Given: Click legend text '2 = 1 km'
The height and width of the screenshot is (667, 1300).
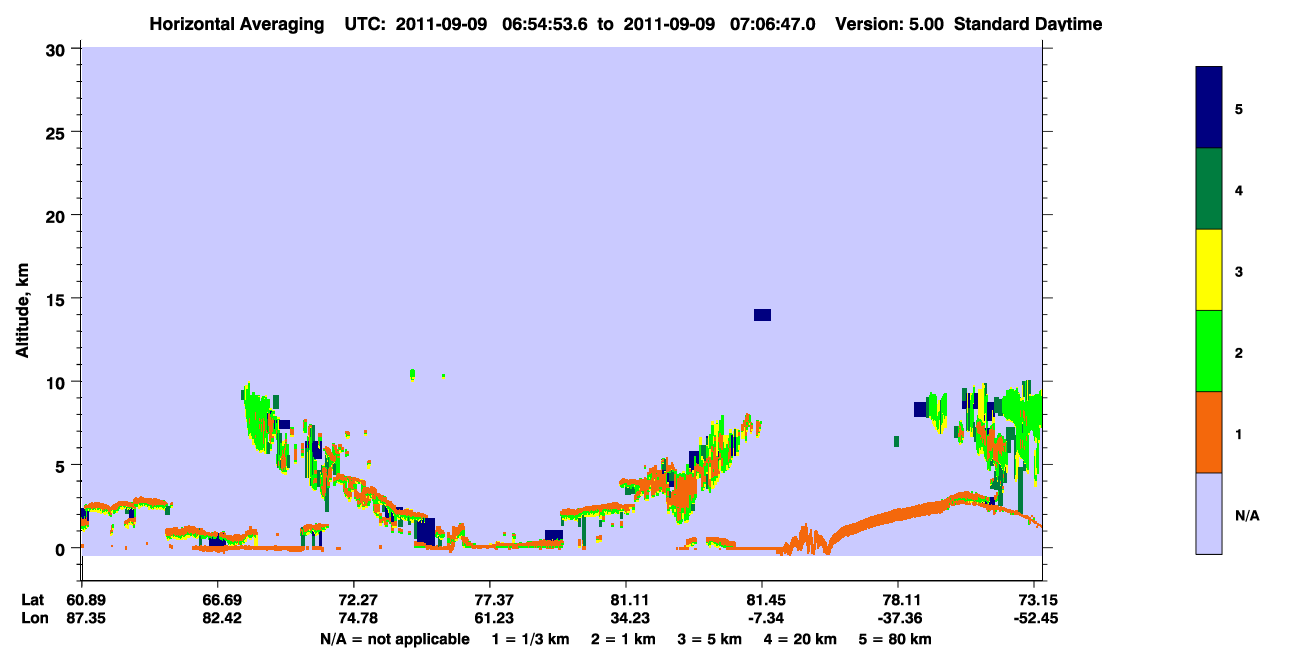Looking at the screenshot, I should [623, 639].
